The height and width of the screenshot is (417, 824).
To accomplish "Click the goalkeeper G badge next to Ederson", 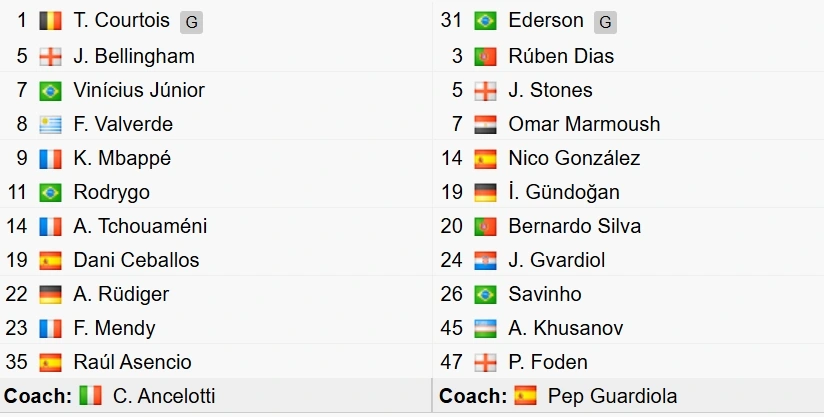I will point(605,23).
